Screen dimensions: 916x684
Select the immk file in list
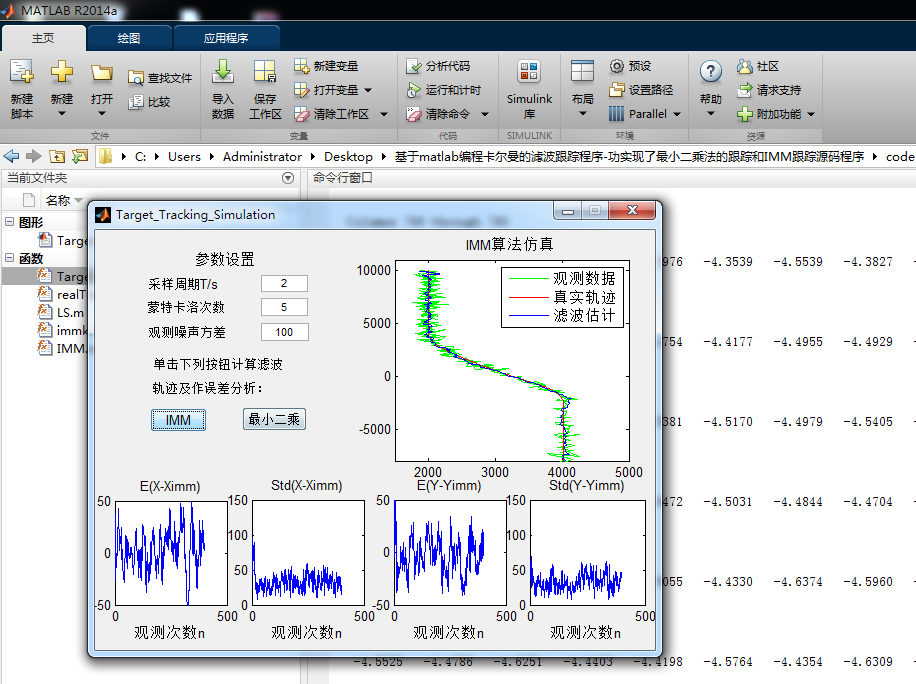pos(62,331)
